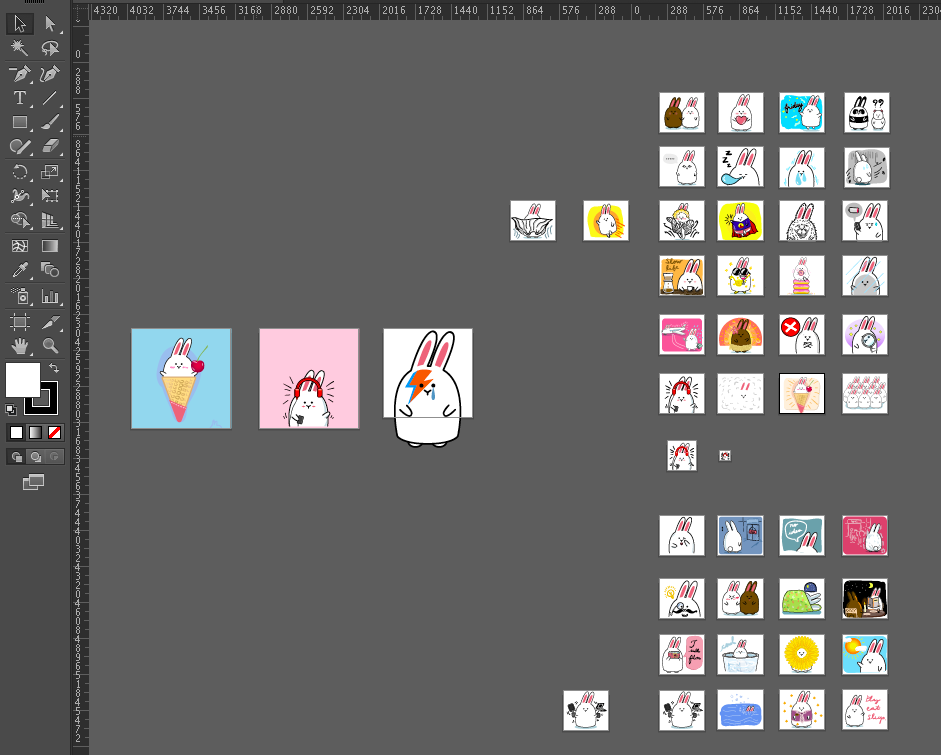The width and height of the screenshot is (941, 755).
Task: Select the Free Transform tool
Action: [x=50, y=196]
